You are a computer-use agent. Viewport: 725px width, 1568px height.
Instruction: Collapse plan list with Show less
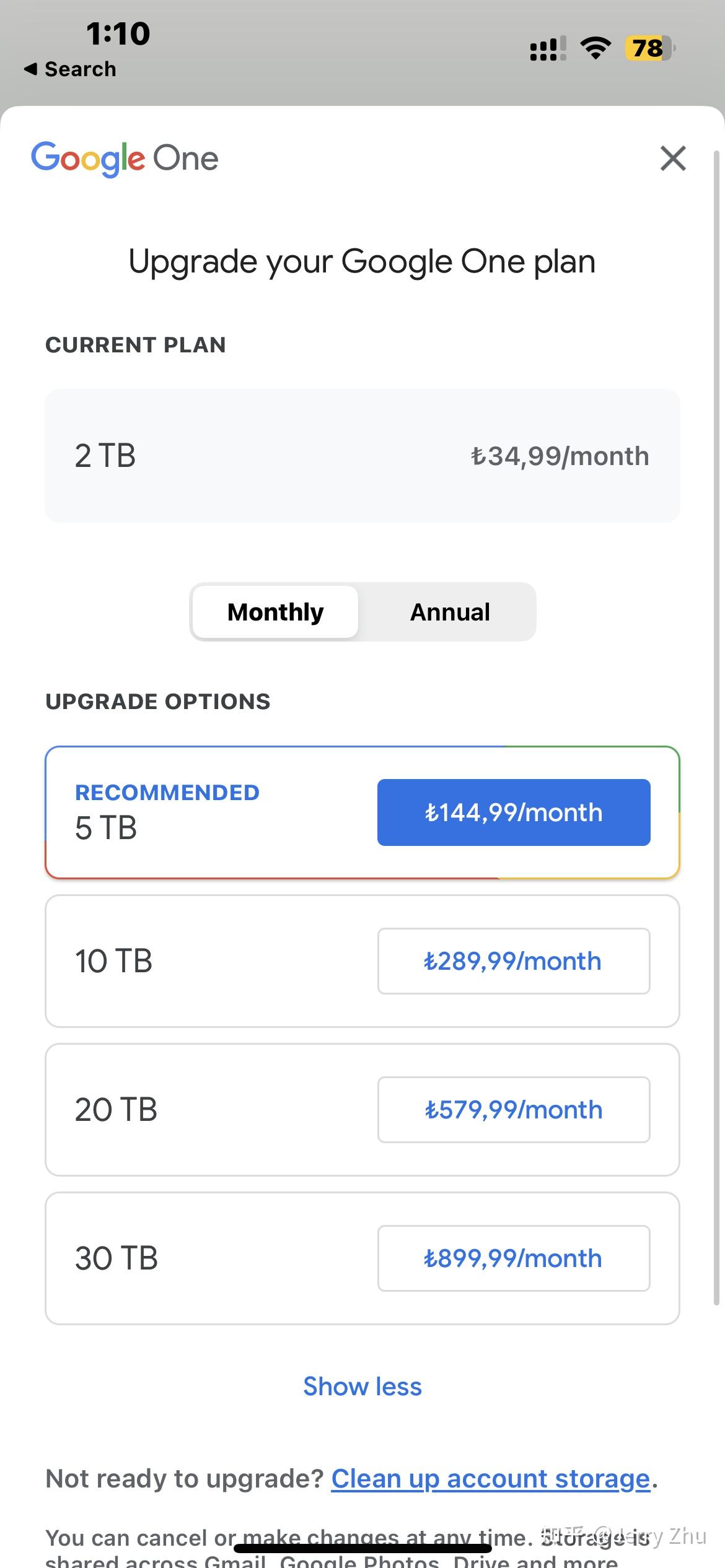[x=362, y=1387]
